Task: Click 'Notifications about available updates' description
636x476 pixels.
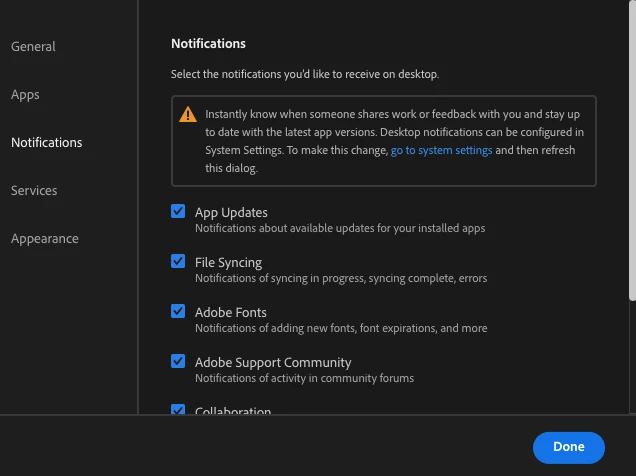Action: click(x=340, y=228)
